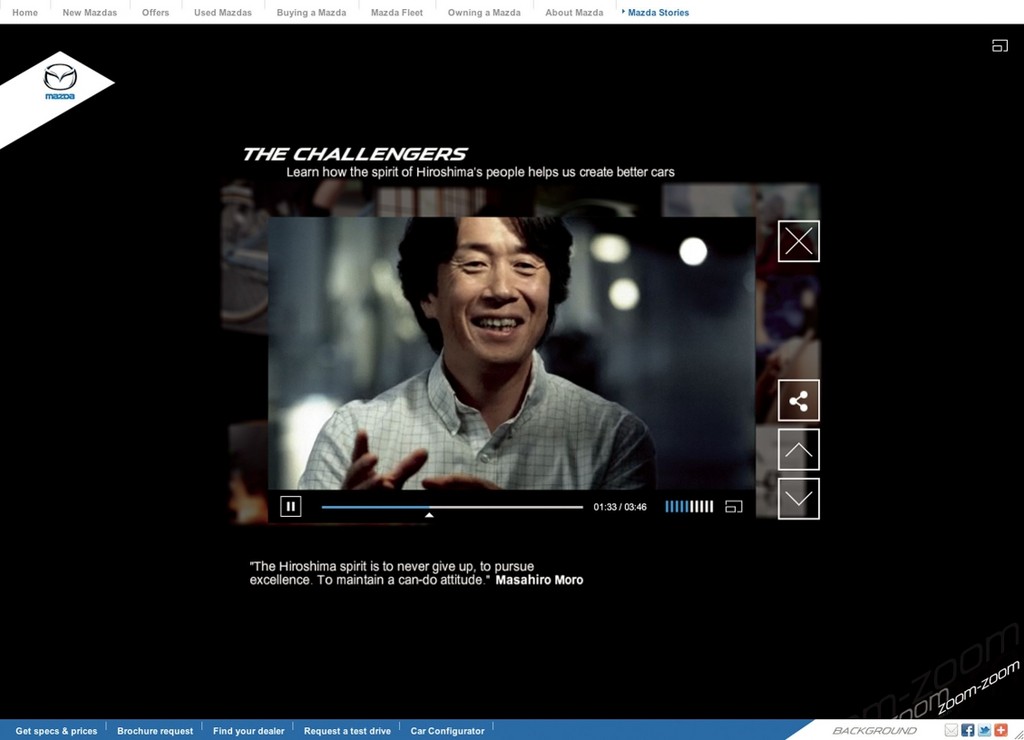Click the progress bar playhead marker
1024x740 pixels.
[429, 515]
